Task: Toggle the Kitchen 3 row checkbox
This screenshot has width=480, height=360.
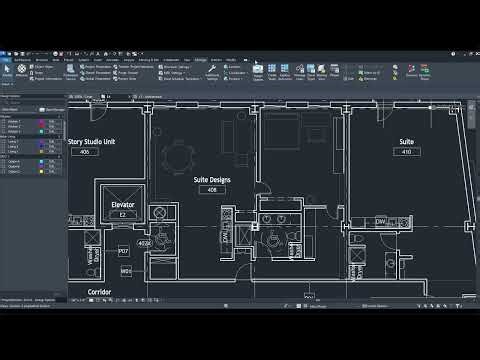Action: (4, 132)
